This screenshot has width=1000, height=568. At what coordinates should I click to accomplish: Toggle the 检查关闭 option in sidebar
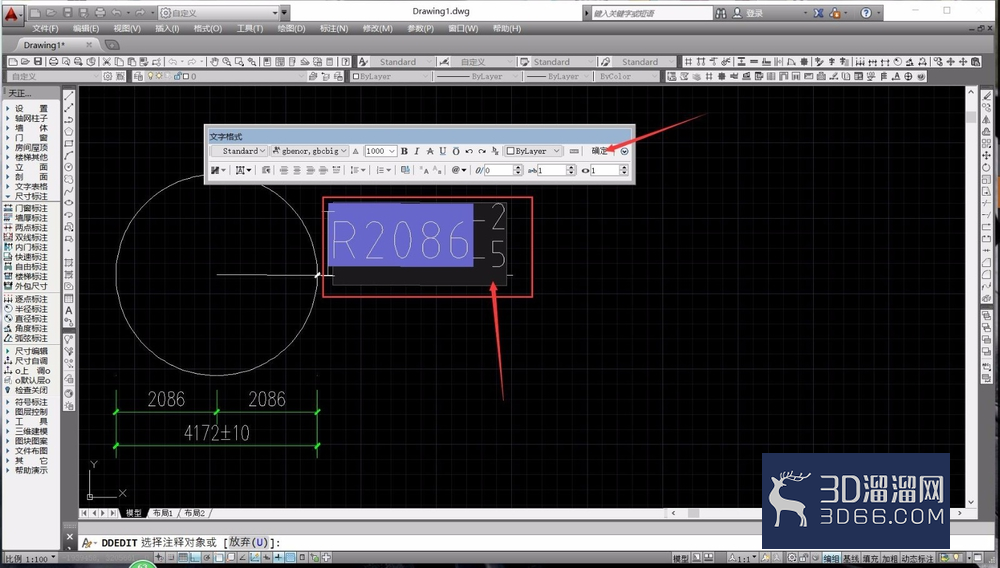pos(26,390)
